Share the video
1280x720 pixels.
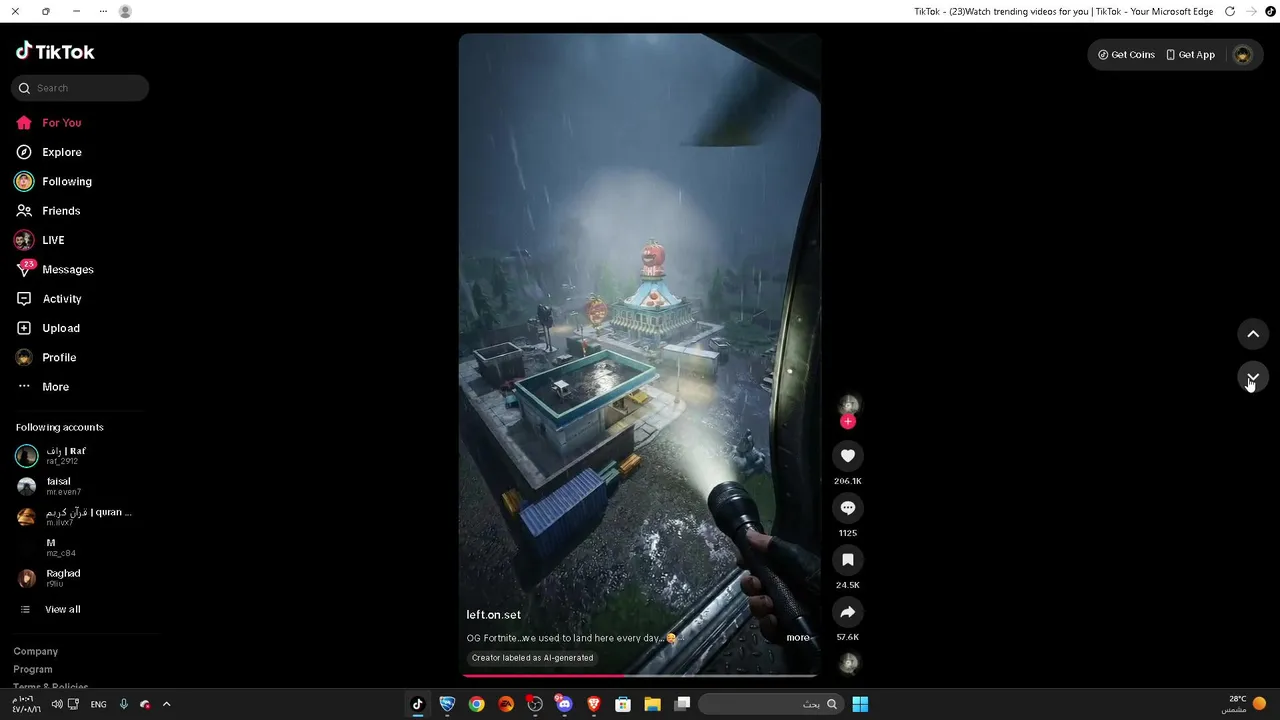(848, 612)
